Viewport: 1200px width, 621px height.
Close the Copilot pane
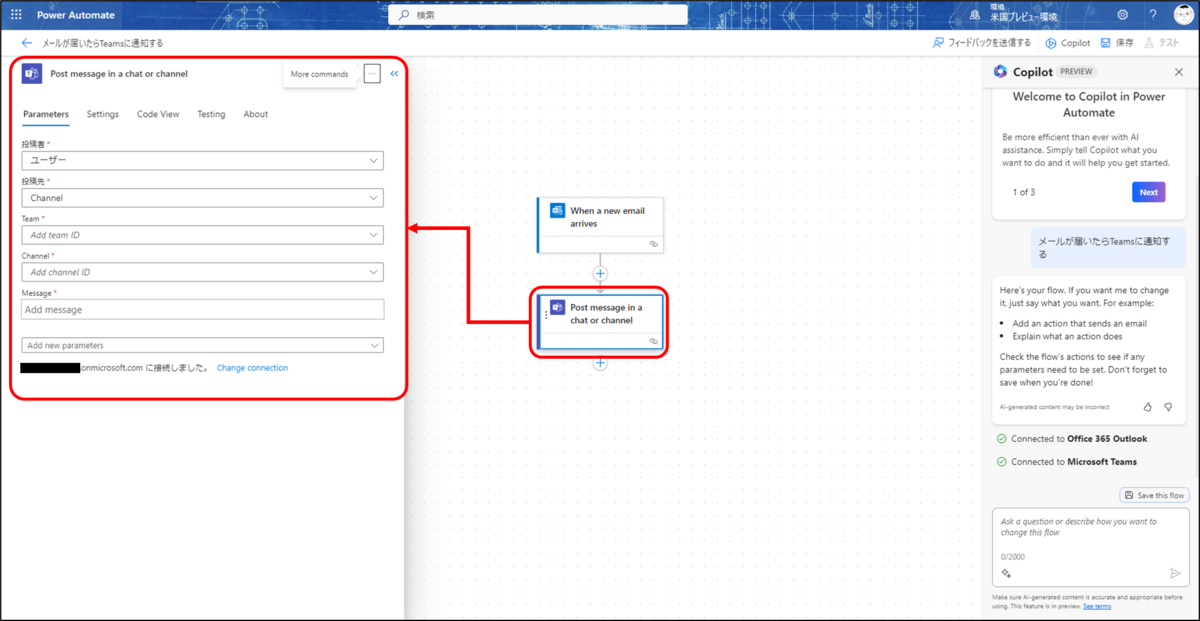pos(1178,72)
